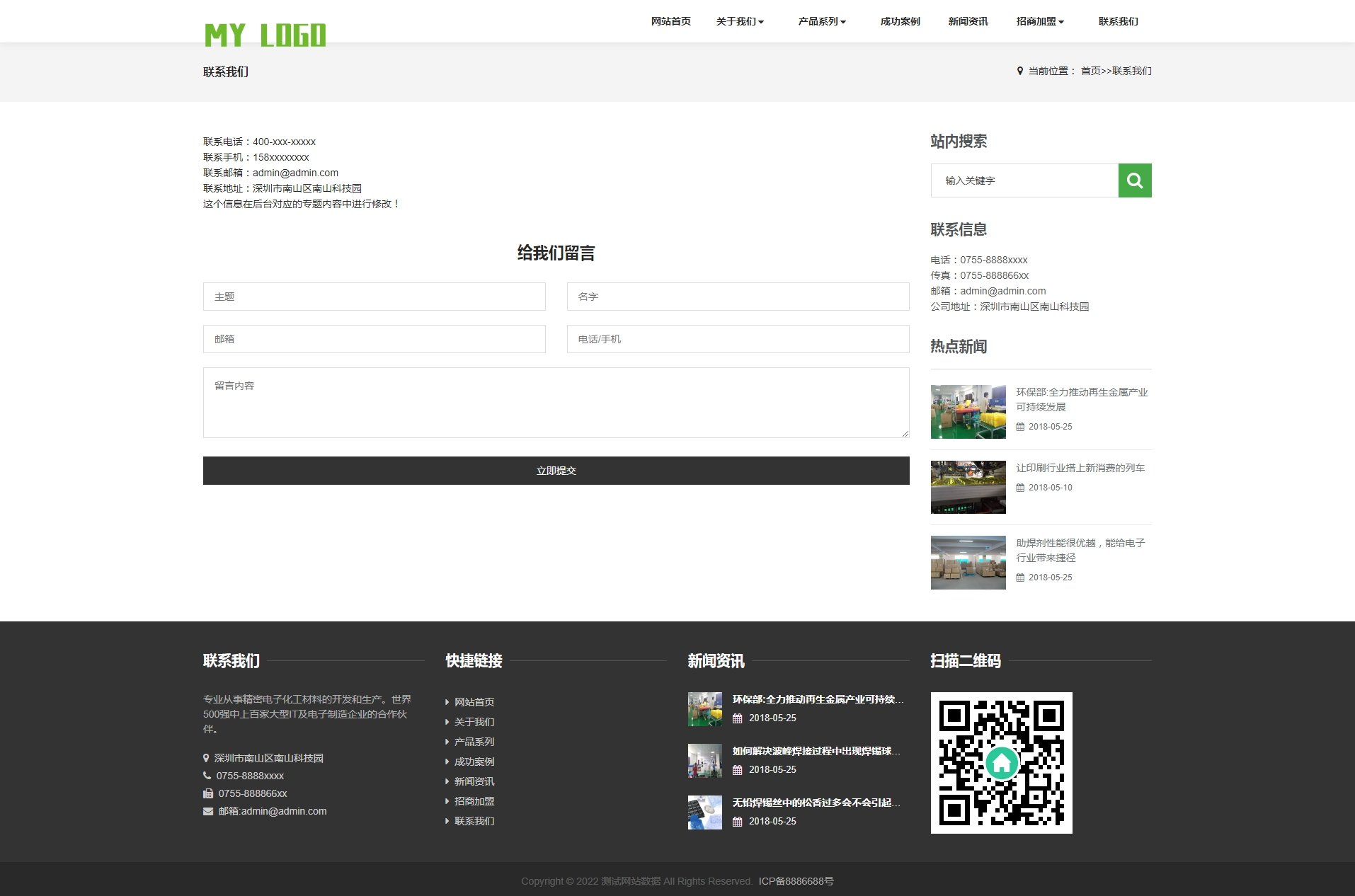
Task: Click the MY LOGO site logo
Action: (265, 35)
